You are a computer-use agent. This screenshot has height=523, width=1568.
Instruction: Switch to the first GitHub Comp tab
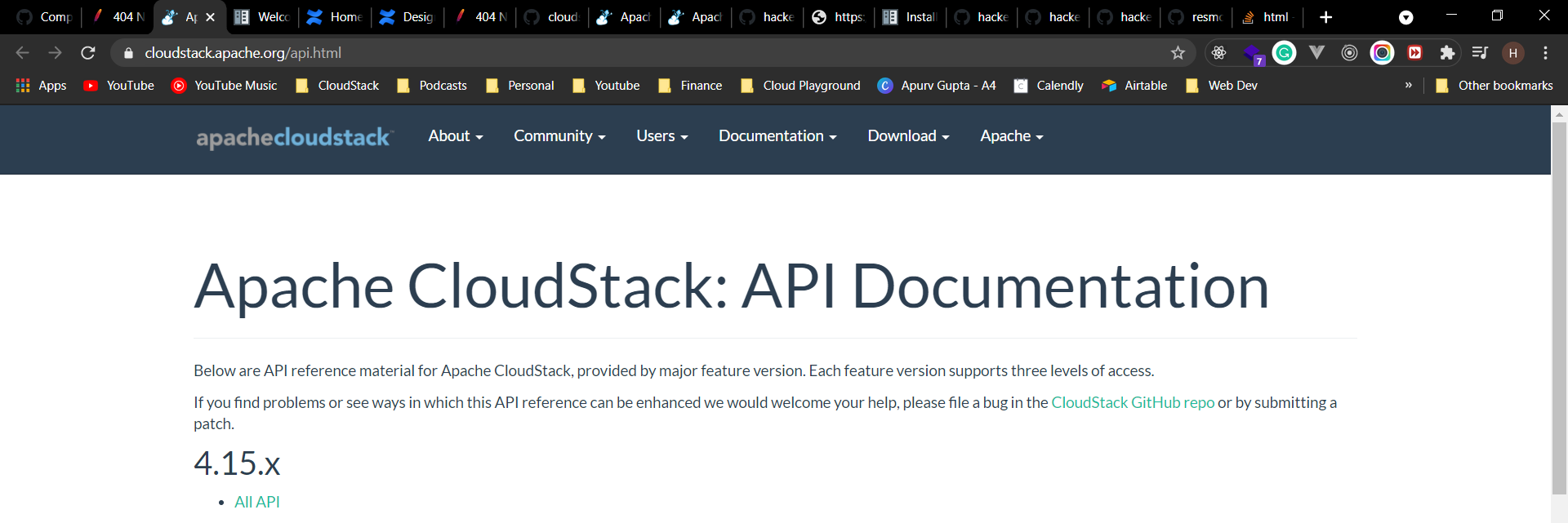(45, 17)
